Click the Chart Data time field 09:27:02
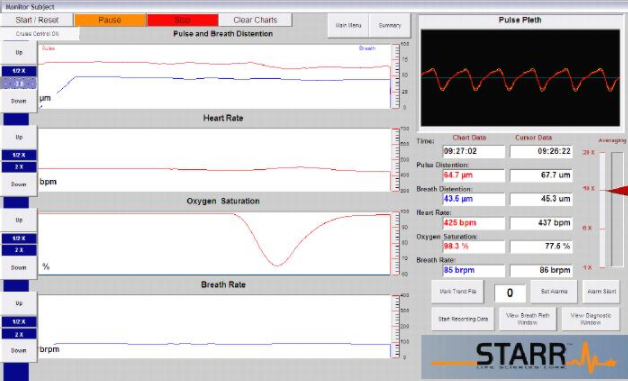The height and width of the screenshot is (381, 628). [474, 151]
